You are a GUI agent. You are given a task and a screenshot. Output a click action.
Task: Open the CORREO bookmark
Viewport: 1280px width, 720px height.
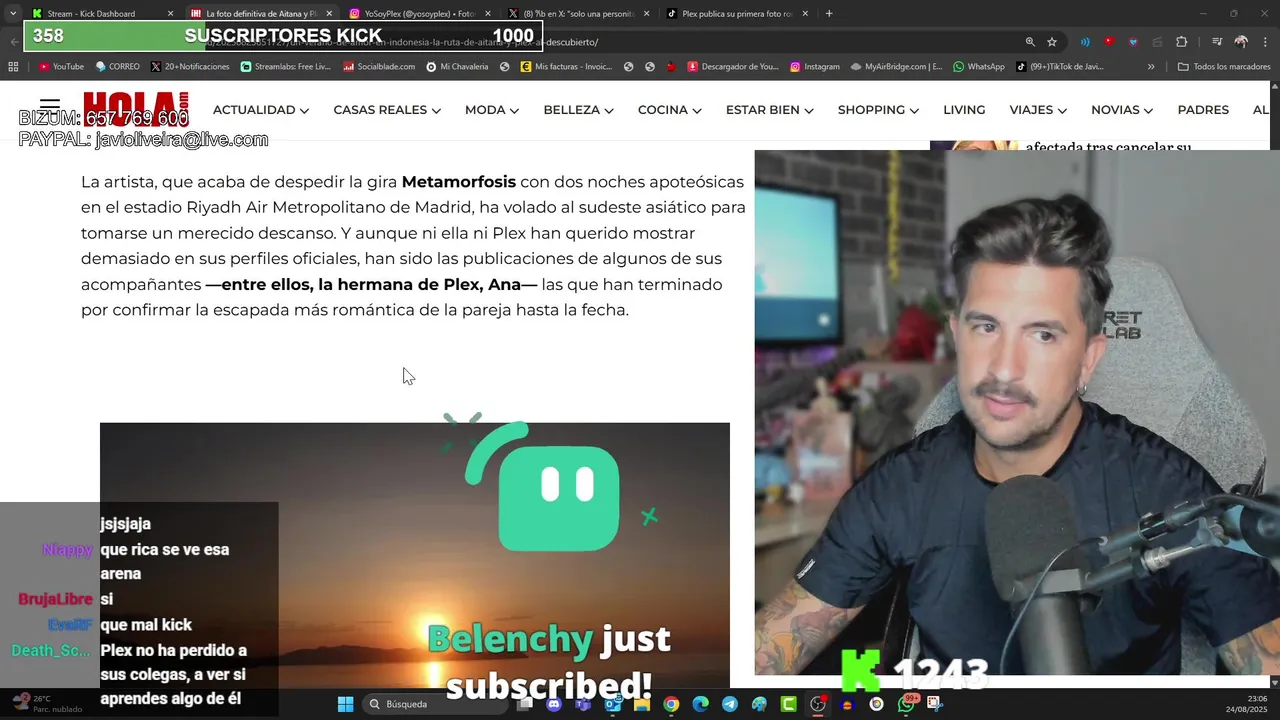pos(117,67)
